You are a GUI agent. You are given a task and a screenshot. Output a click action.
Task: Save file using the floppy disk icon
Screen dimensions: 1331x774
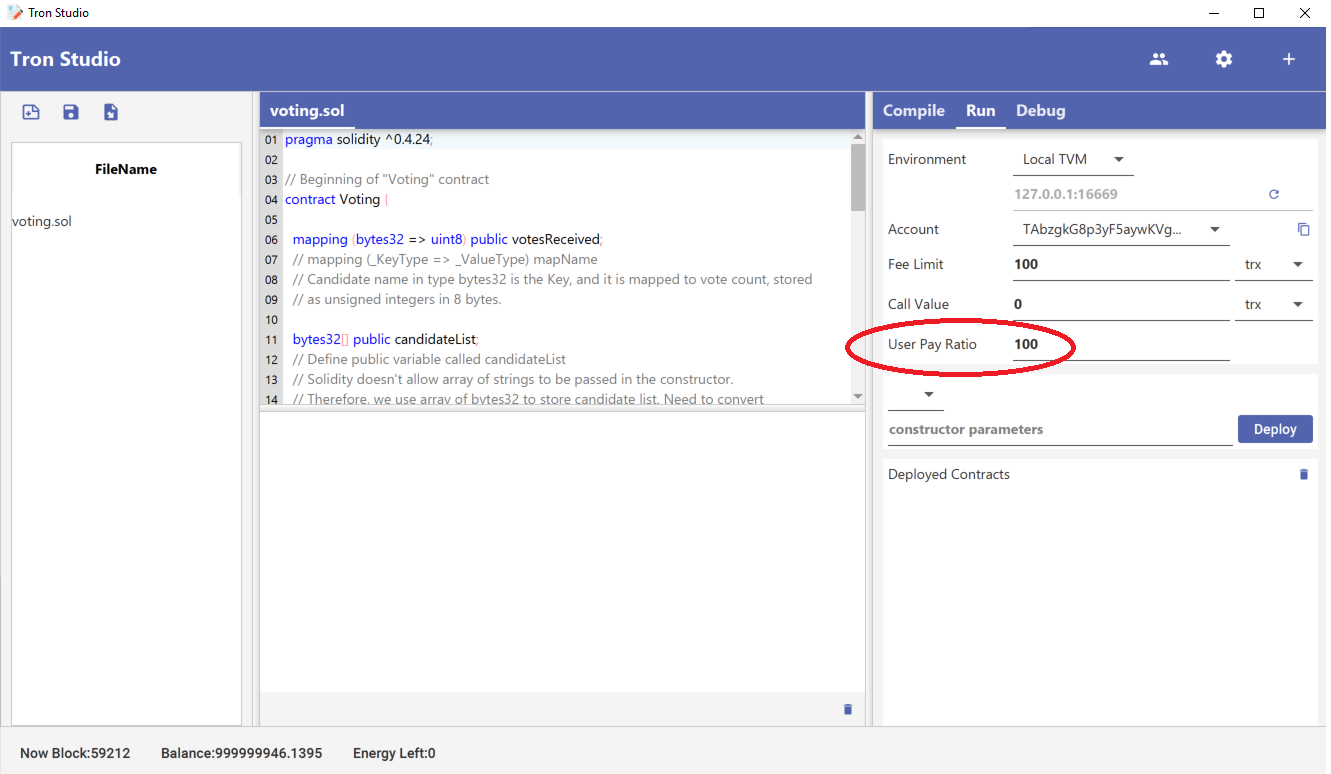[71, 112]
